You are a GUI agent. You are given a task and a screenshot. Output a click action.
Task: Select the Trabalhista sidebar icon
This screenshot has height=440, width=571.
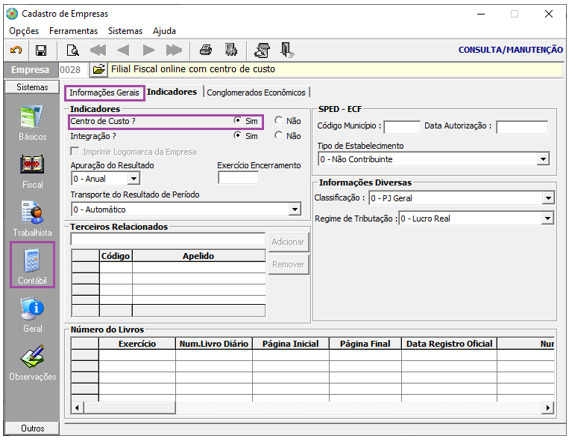(32, 218)
